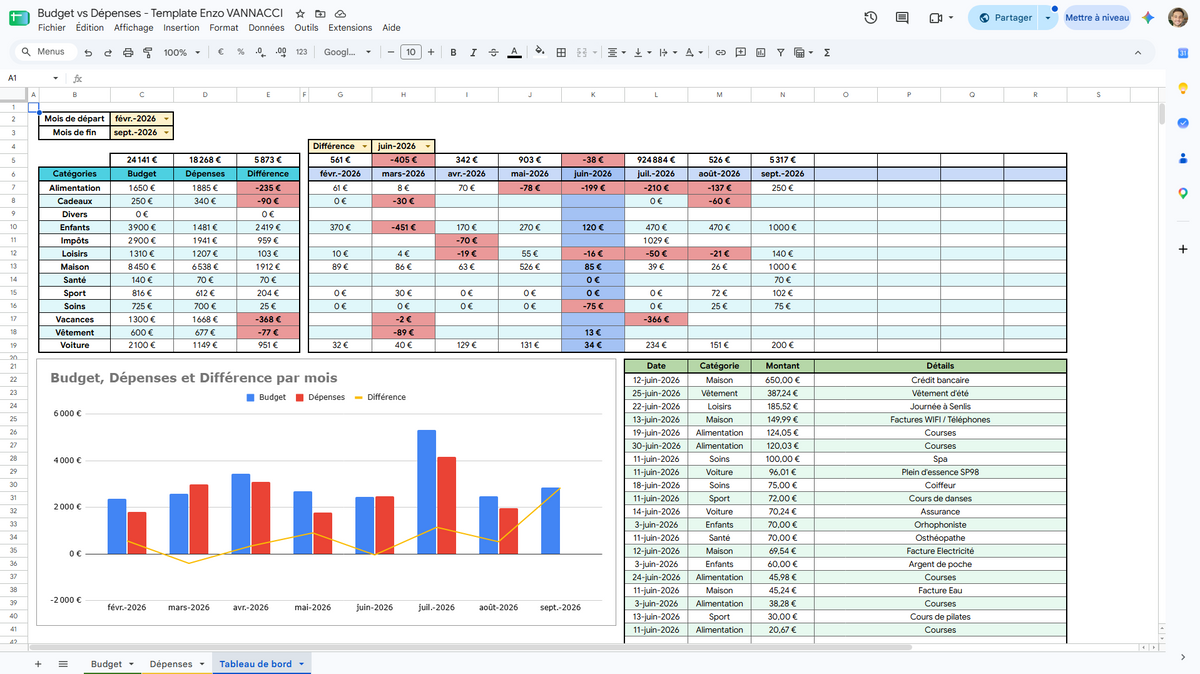Add a new sheet with the plus button
1200x674 pixels.
point(39,664)
